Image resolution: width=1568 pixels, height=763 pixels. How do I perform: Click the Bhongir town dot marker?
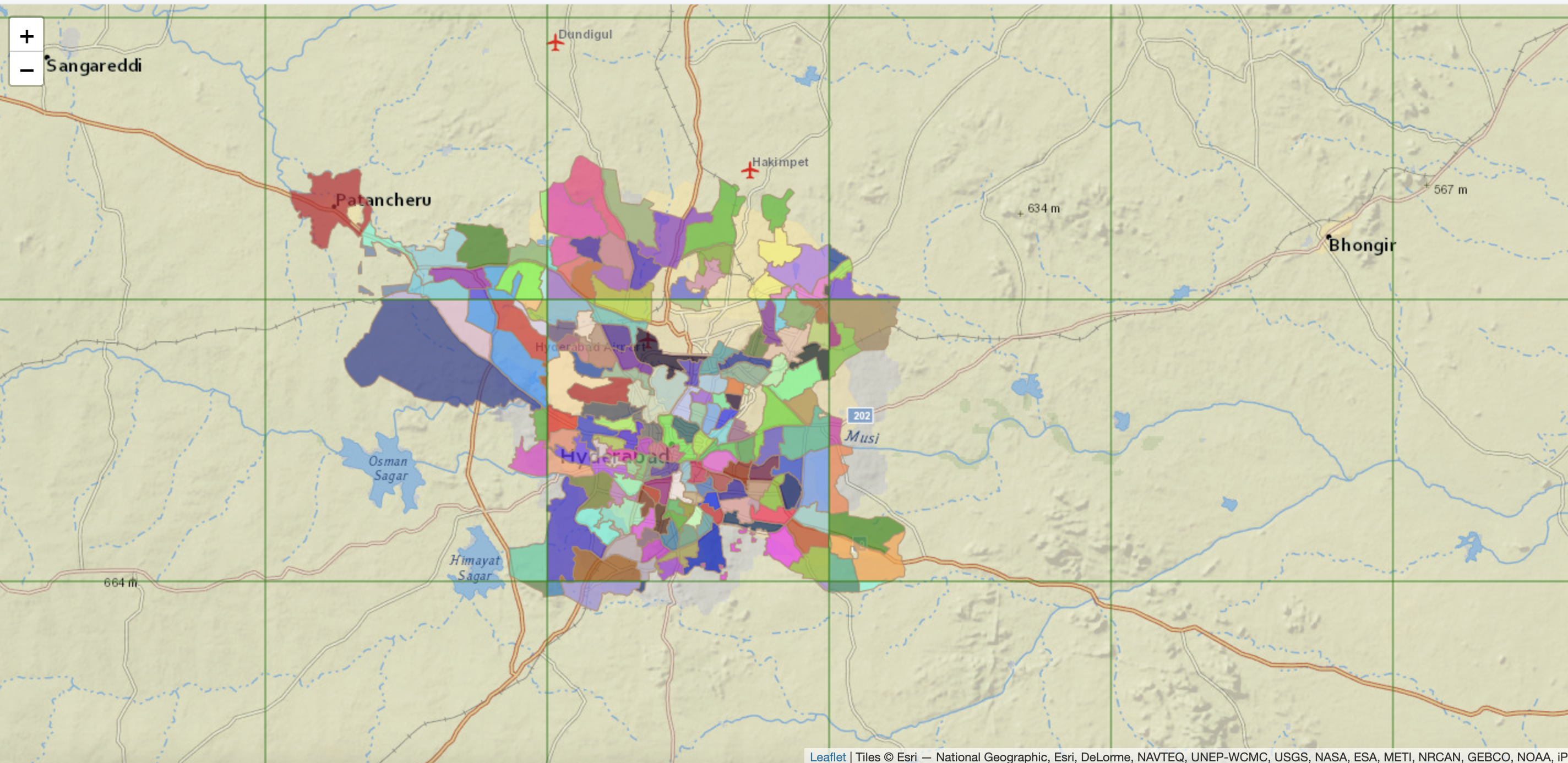pyautogui.click(x=1328, y=236)
